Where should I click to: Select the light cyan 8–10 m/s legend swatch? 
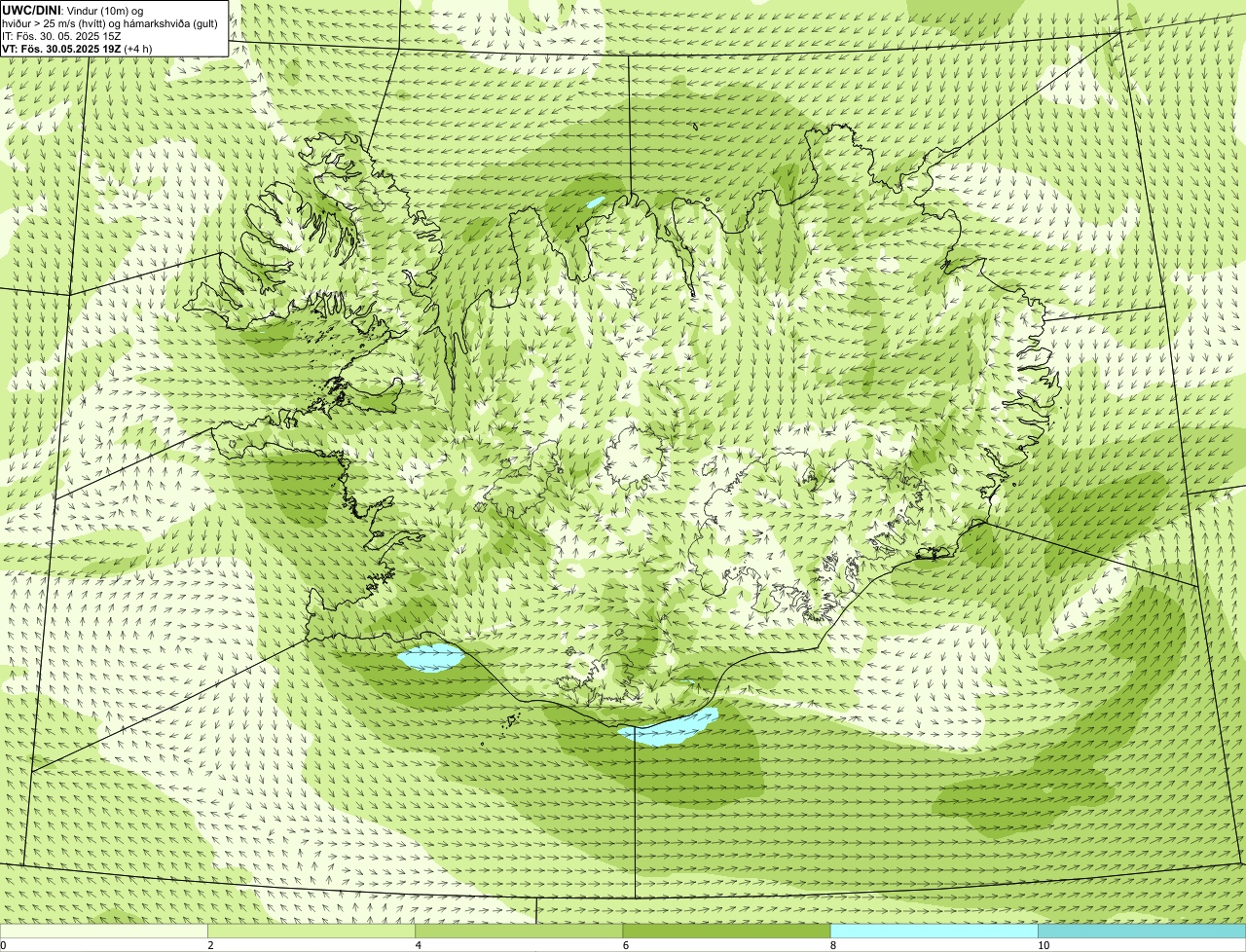point(934,932)
